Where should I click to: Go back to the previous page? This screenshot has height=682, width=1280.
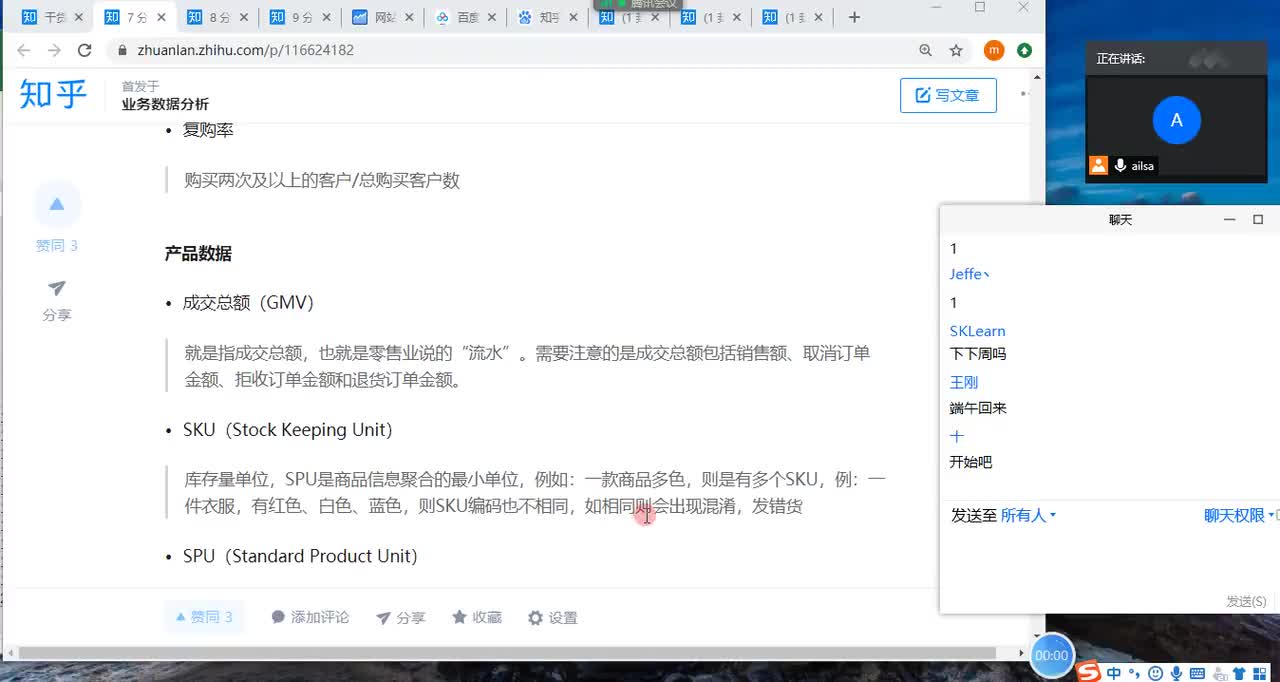[24, 50]
